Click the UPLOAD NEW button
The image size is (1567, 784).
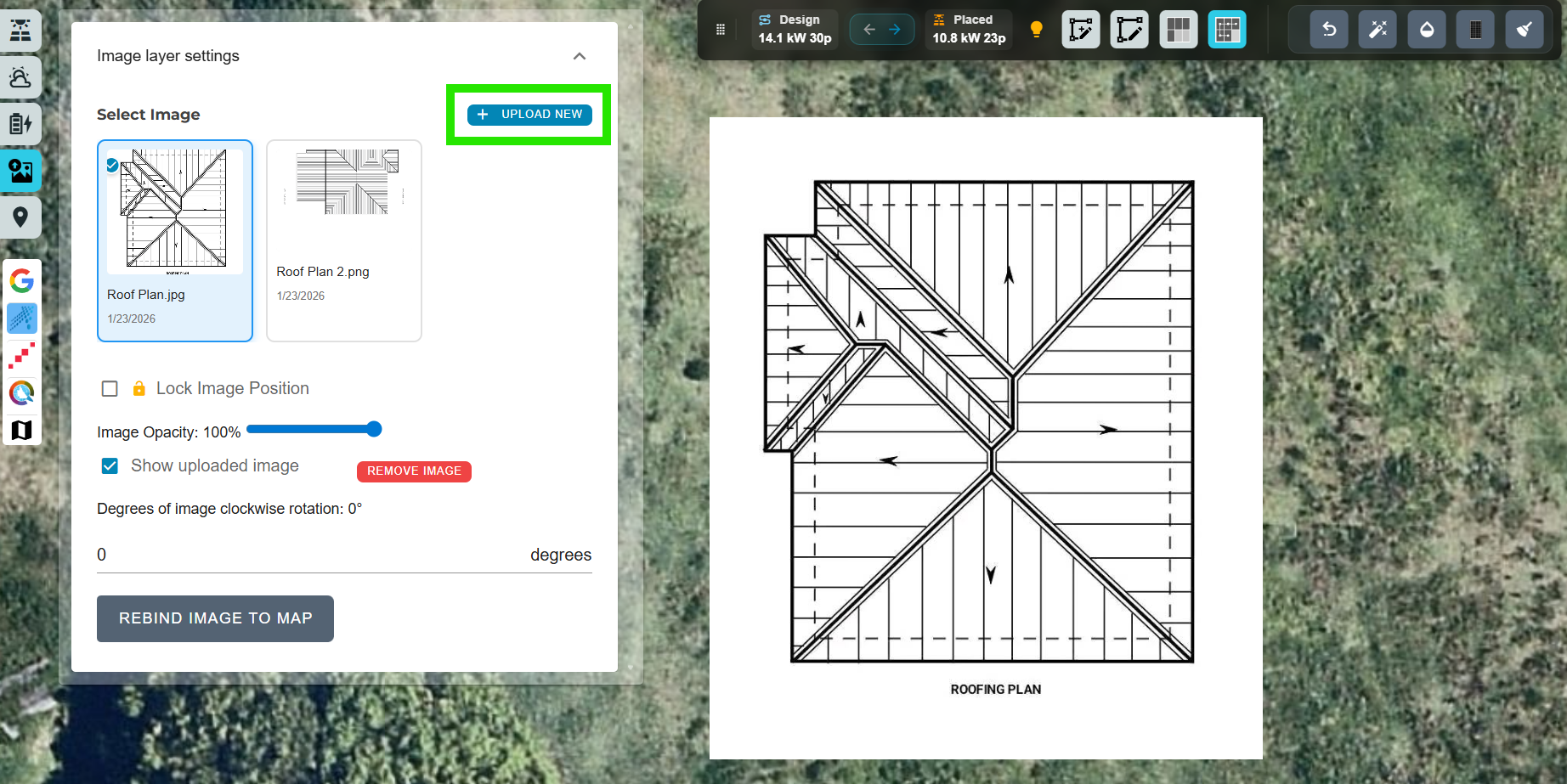pos(529,115)
